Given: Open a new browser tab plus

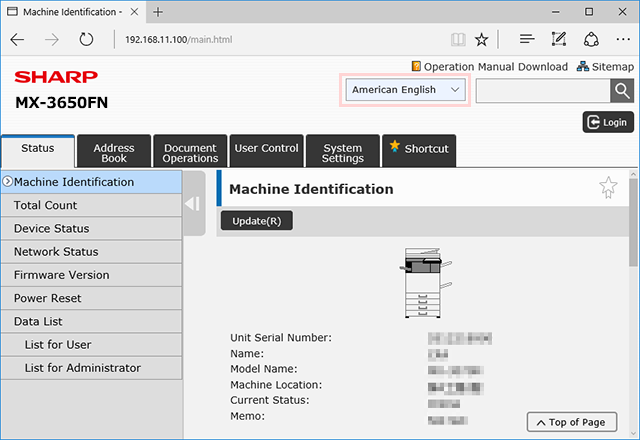Looking at the screenshot, I should pyautogui.click(x=158, y=12).
